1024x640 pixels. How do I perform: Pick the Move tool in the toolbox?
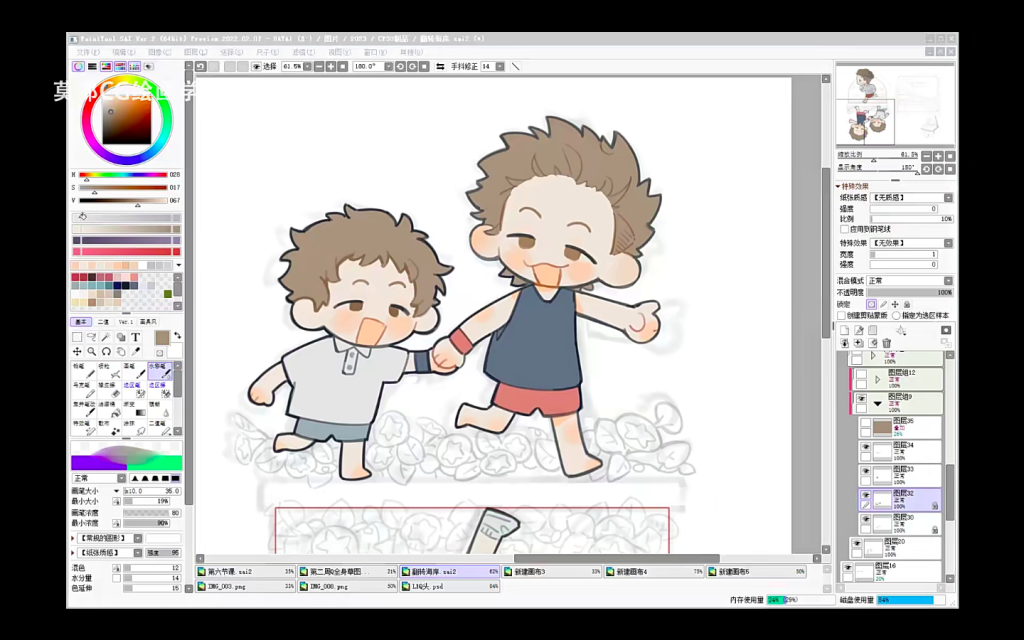[77, 352]
